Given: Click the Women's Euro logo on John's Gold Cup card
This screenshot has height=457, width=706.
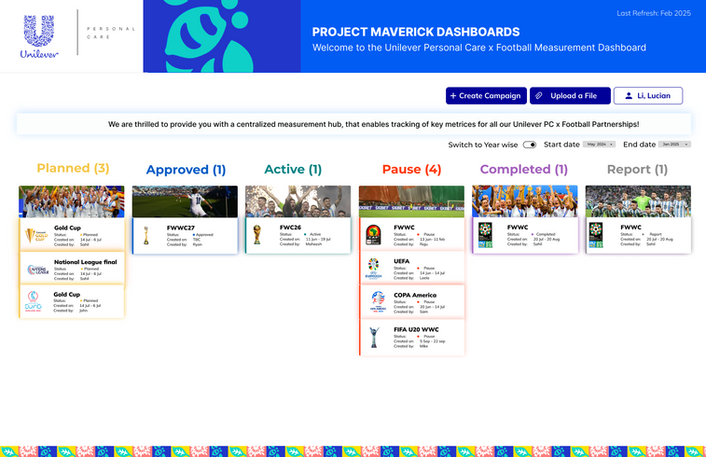Looking at the screenshot, I should click(x=33, y=302).
